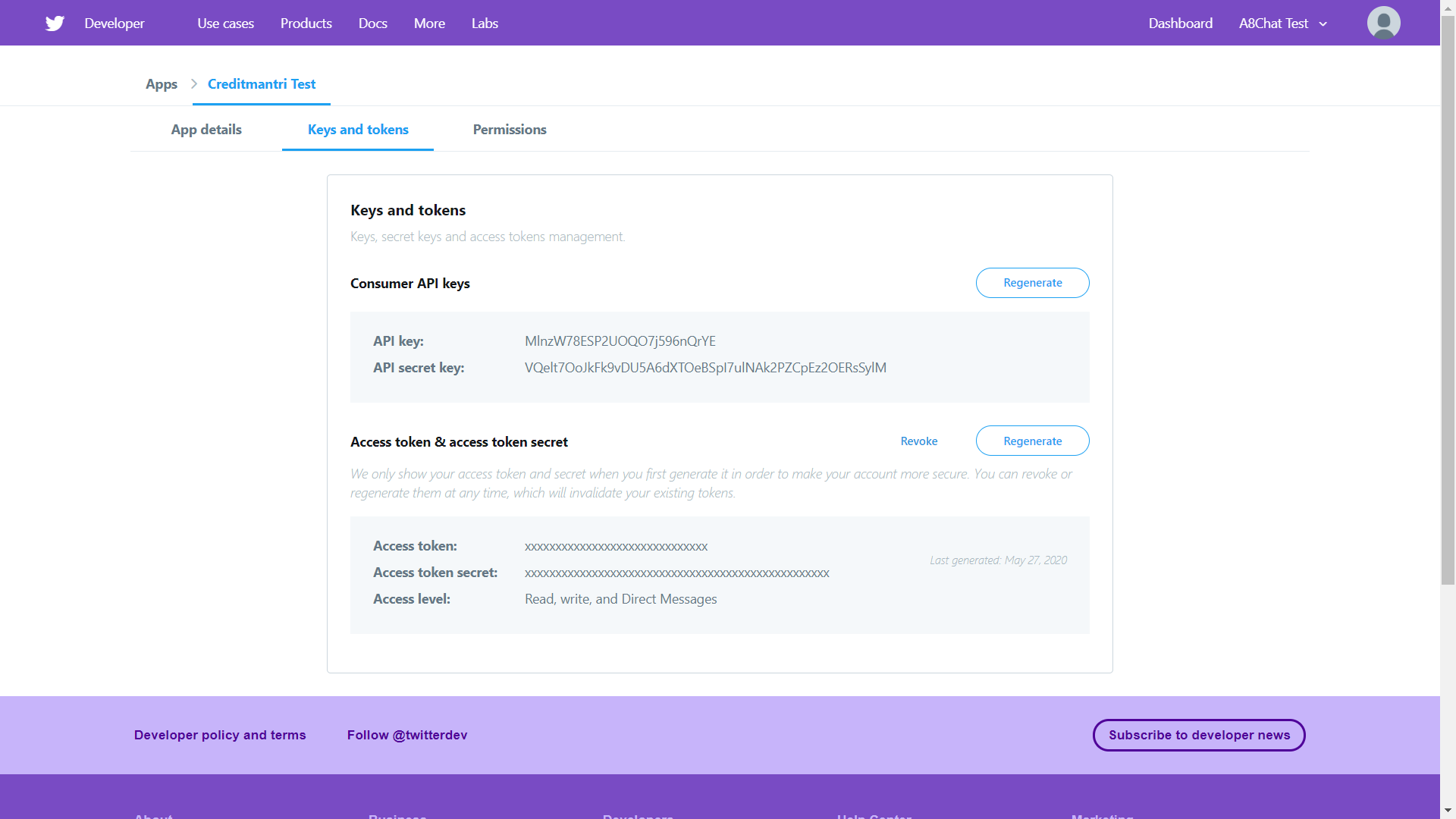Open the Docs menu
This screenshot has height=819, width=1456.
[x=372, y=24]
